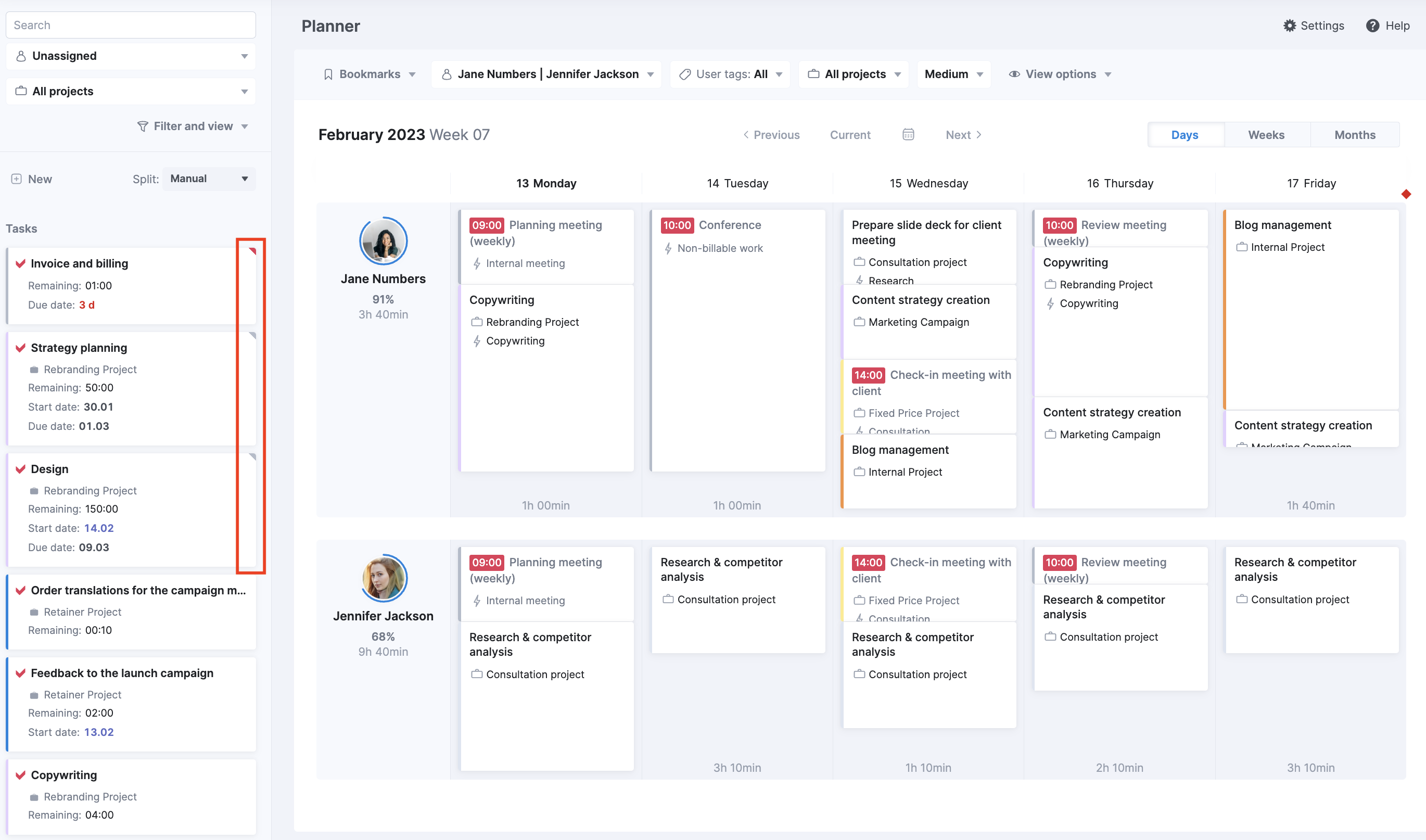This screenshot has width=1426, height=840.
Task: Open Jane's Friday Blog management card
Action: coord(1311,309)
